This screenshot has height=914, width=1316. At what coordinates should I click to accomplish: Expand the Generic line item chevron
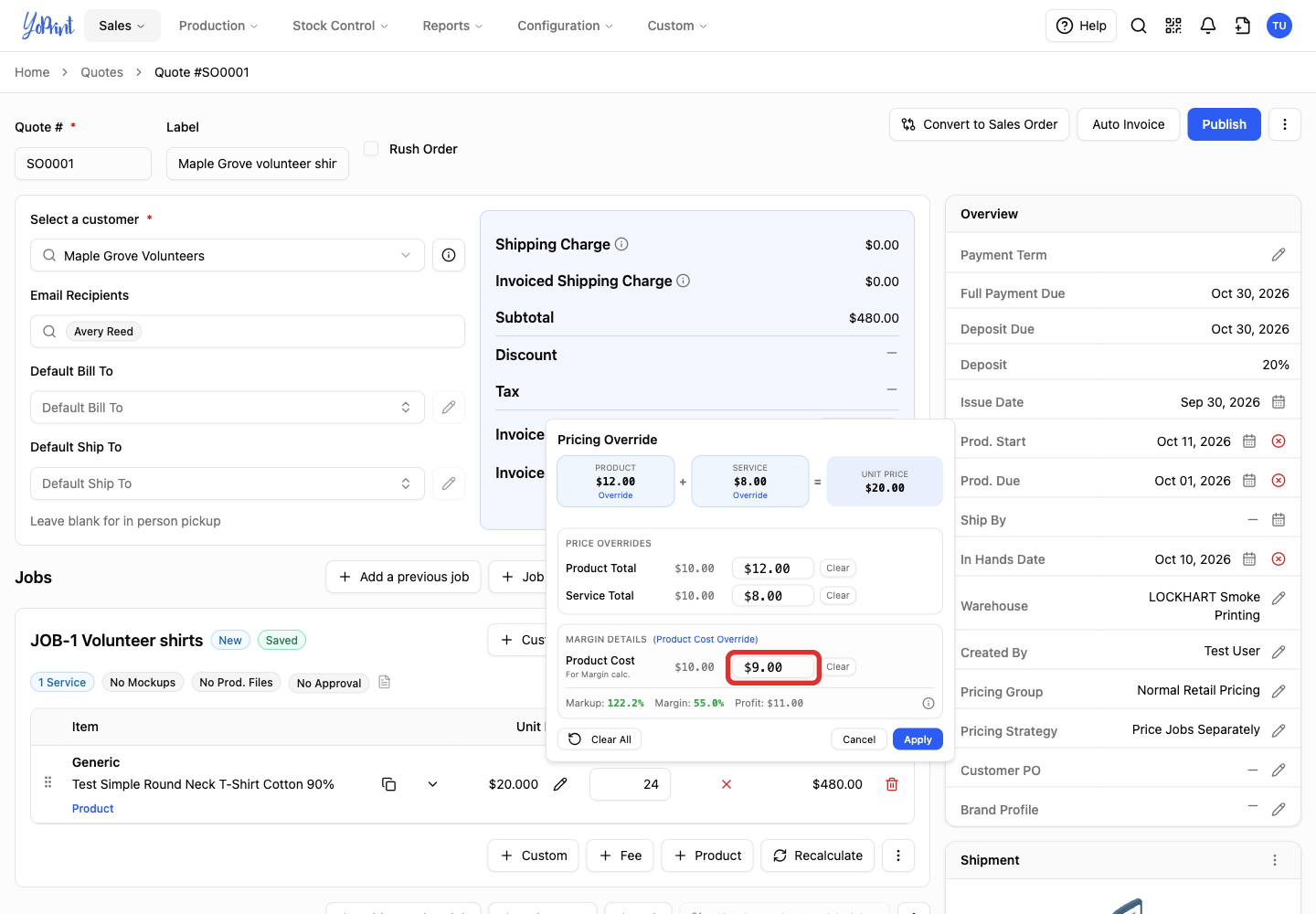[x=432, y=784]
